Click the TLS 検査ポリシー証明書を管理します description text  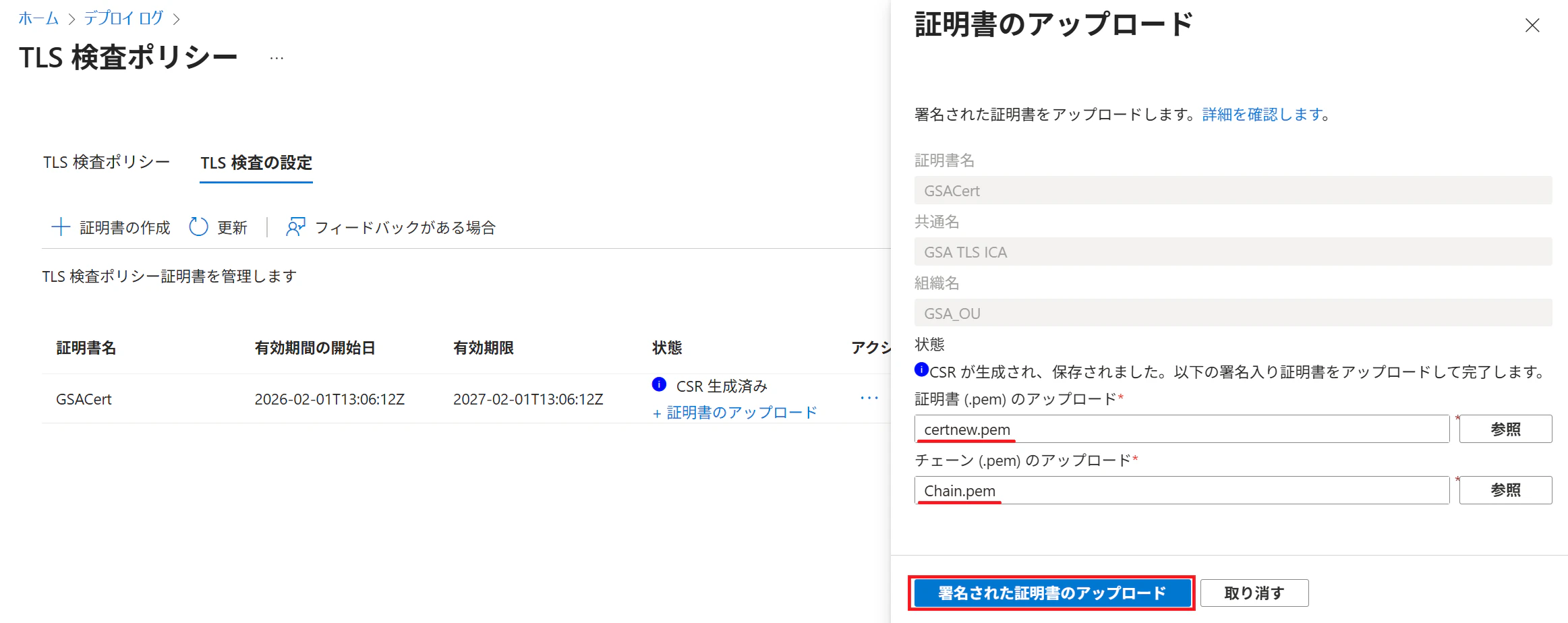click(169, 276)
